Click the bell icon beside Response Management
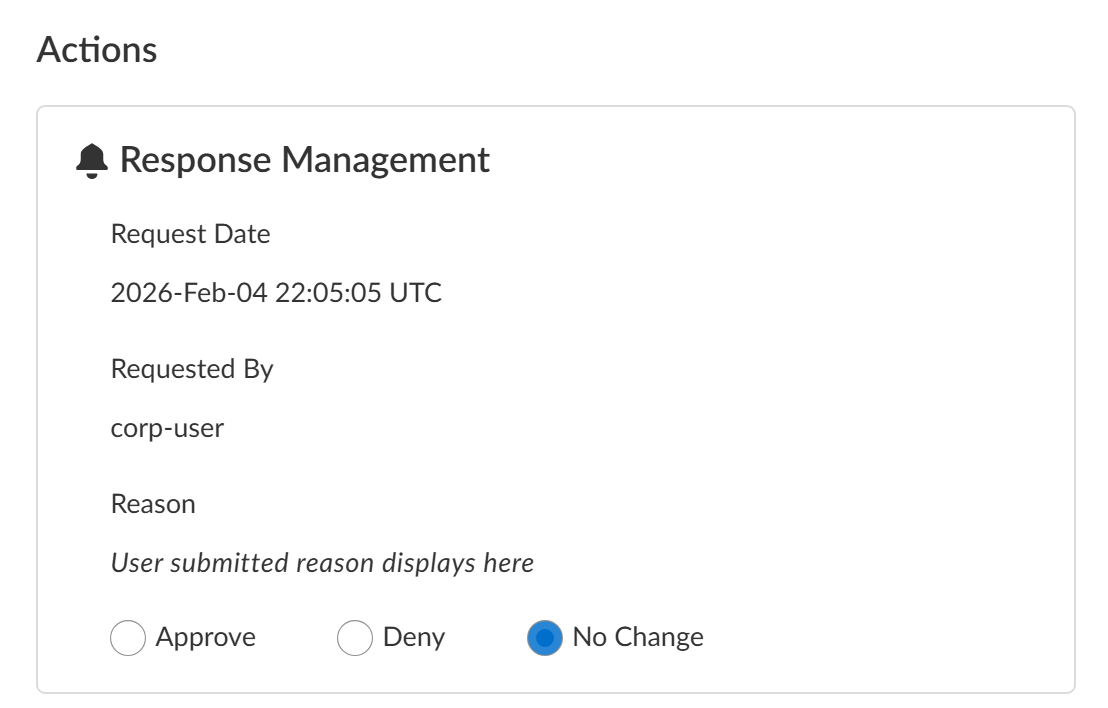The image size is (1108, 708). (x=92, y=160)
